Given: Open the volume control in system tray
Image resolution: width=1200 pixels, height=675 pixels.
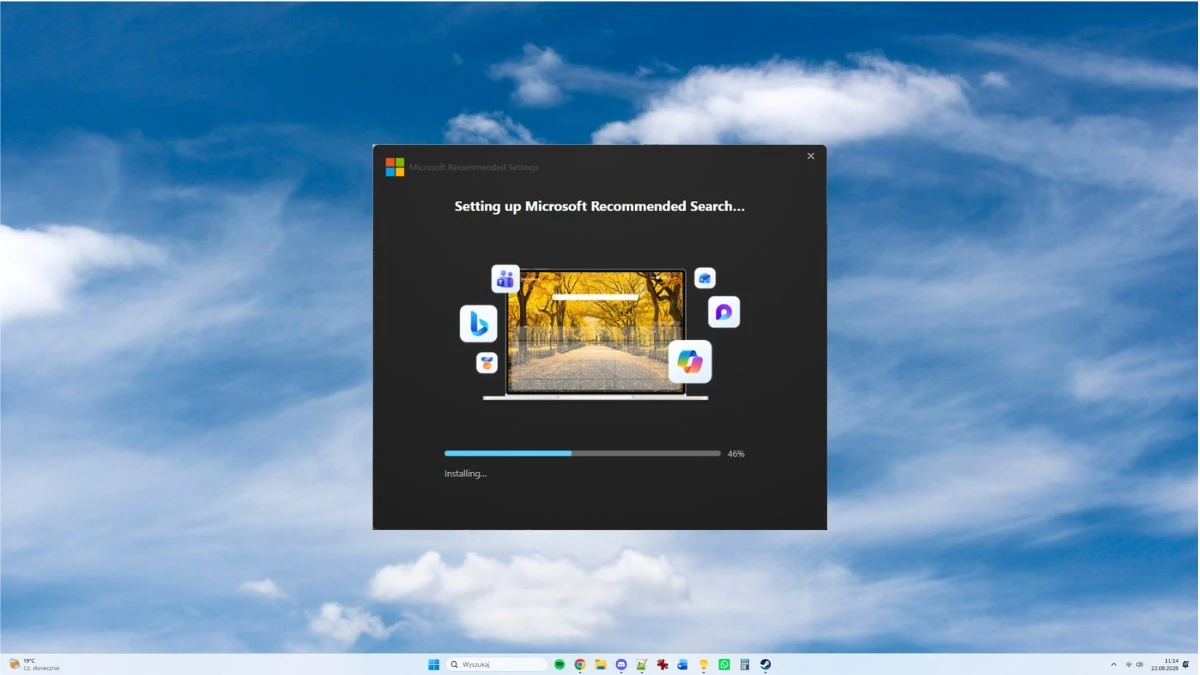Looking at the screenshot, I should [1140, 664].
